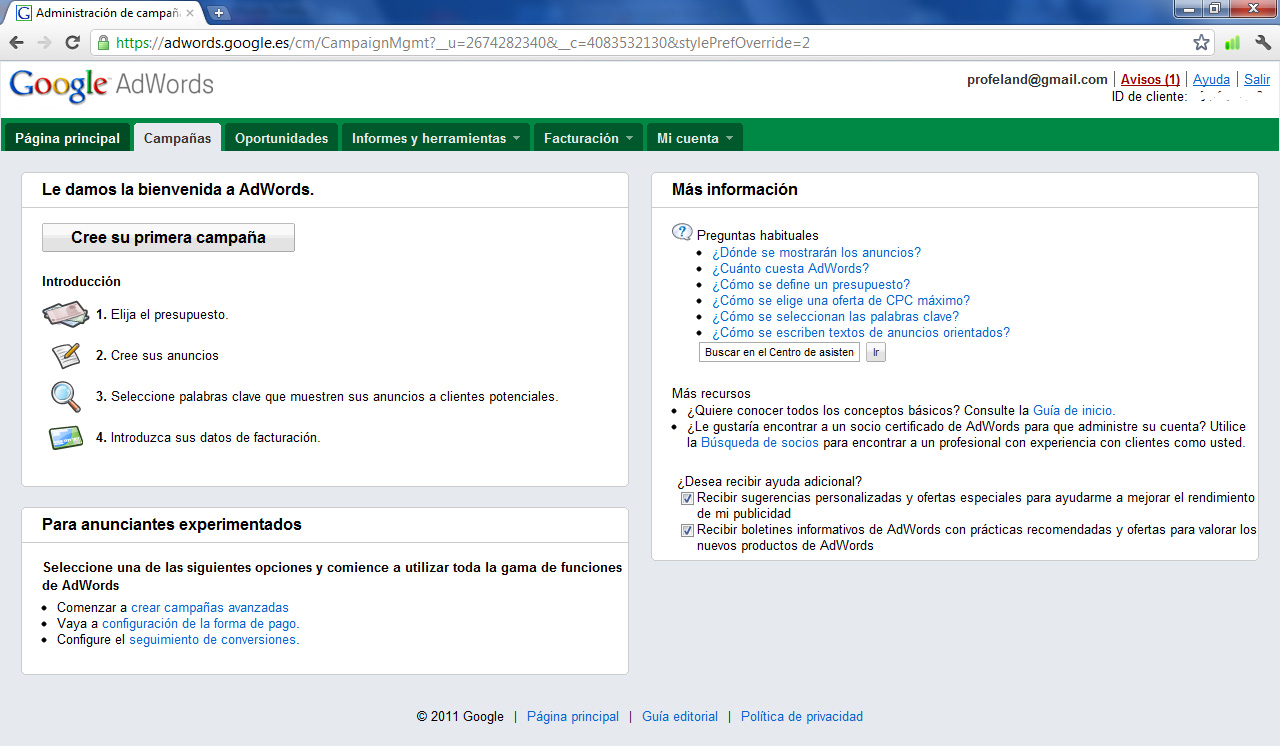Close the Administración de campaña tab
The width and height of the screenshot is (1280, 746).
190,13
